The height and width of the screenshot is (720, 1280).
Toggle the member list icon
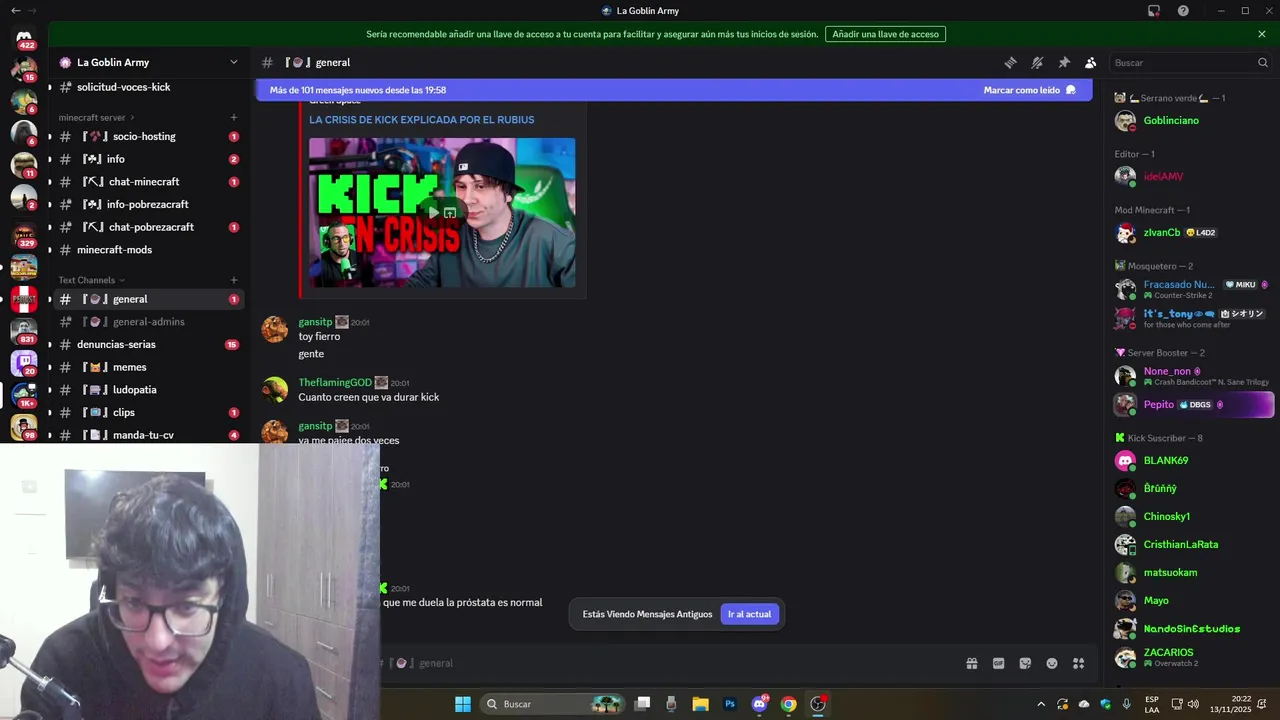(x=1091, y=62)
